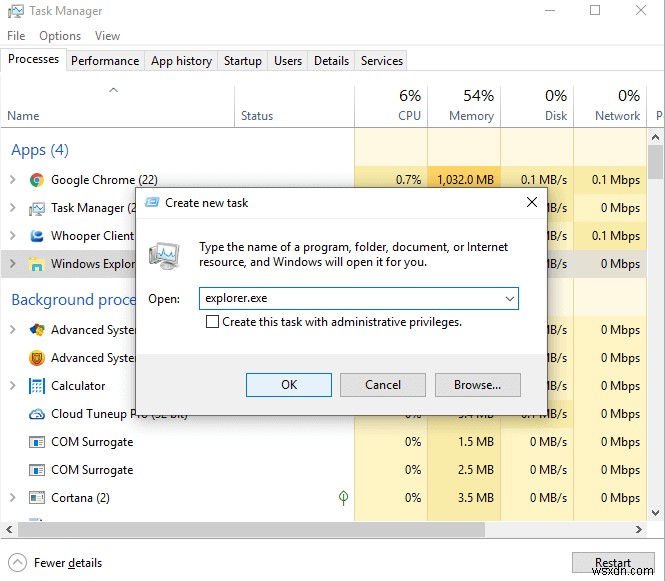Click the Task Manager row icon
The image size is (665, 581).
click(x=36, y=208)
